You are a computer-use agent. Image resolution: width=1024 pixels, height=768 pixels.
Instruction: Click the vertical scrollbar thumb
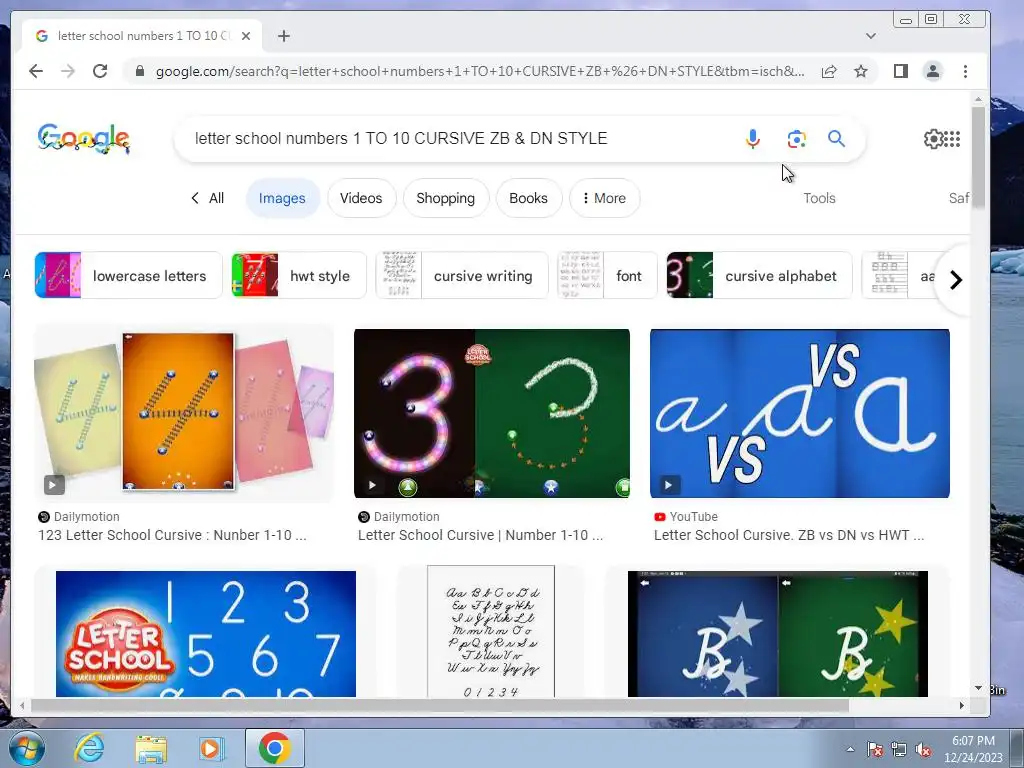tap(978, 158)
